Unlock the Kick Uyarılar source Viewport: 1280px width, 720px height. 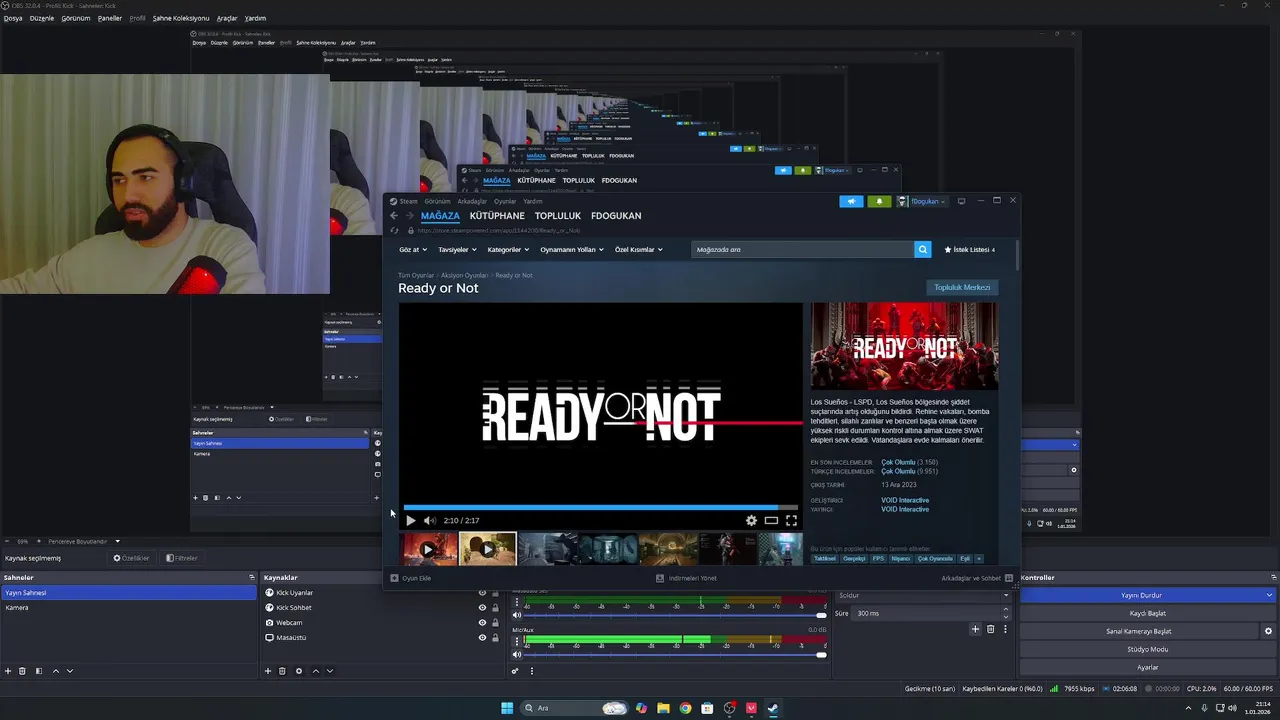495,593
